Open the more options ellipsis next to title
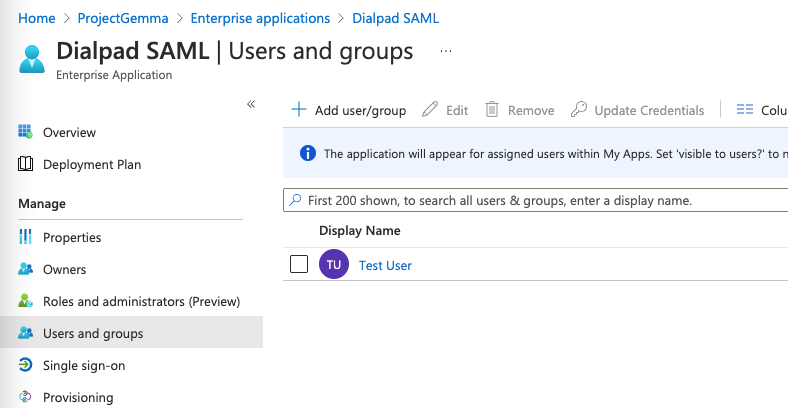This screenshot has height=408, width=788. click(x=446, y=51)
